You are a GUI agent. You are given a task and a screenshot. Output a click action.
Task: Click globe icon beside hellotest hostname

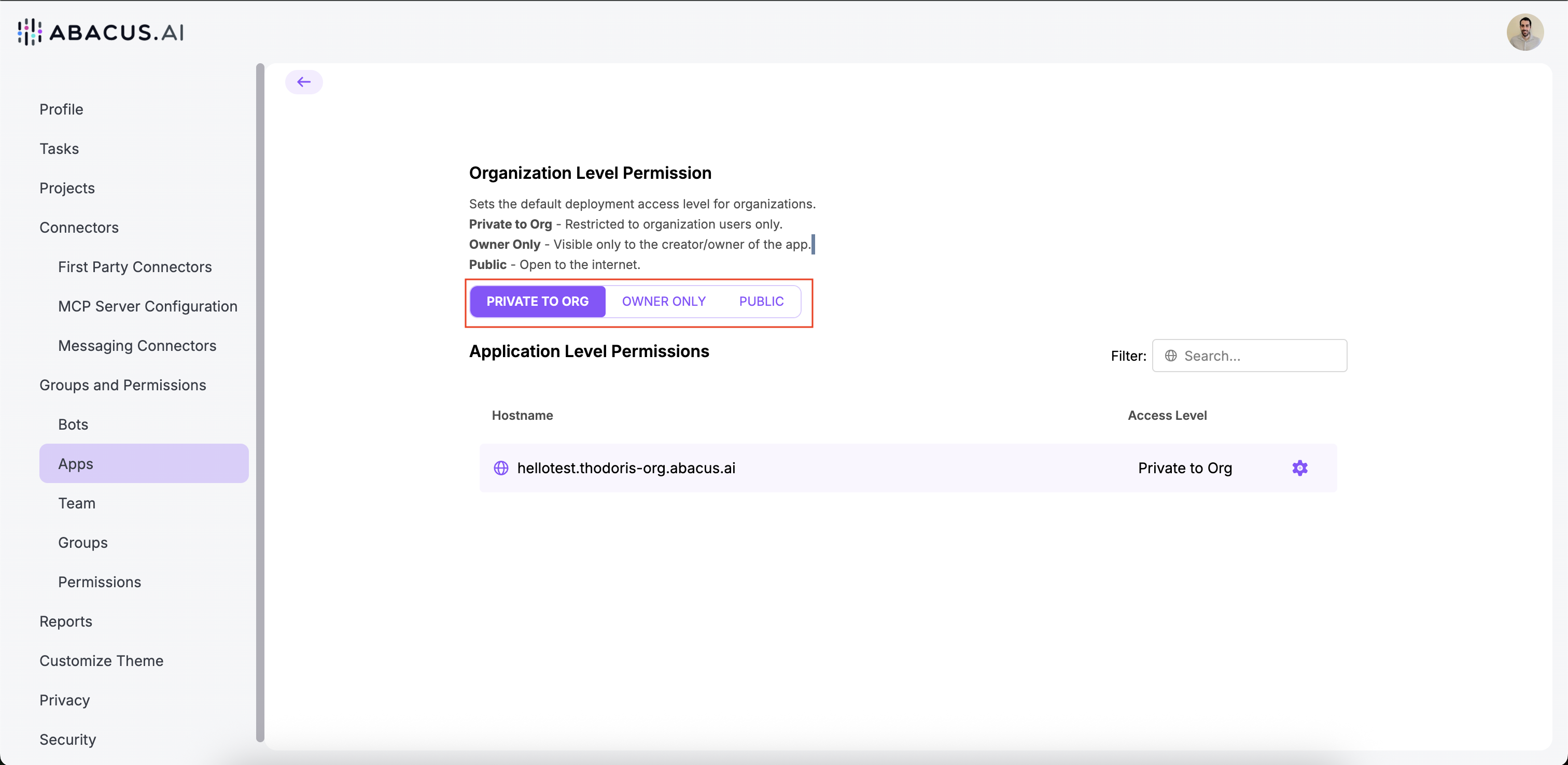[501, 467]
